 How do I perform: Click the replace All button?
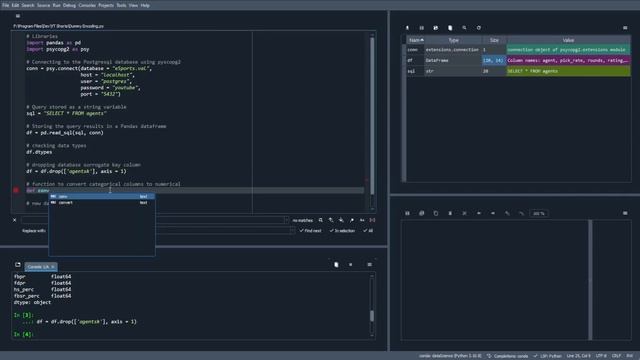click(368, 231)
